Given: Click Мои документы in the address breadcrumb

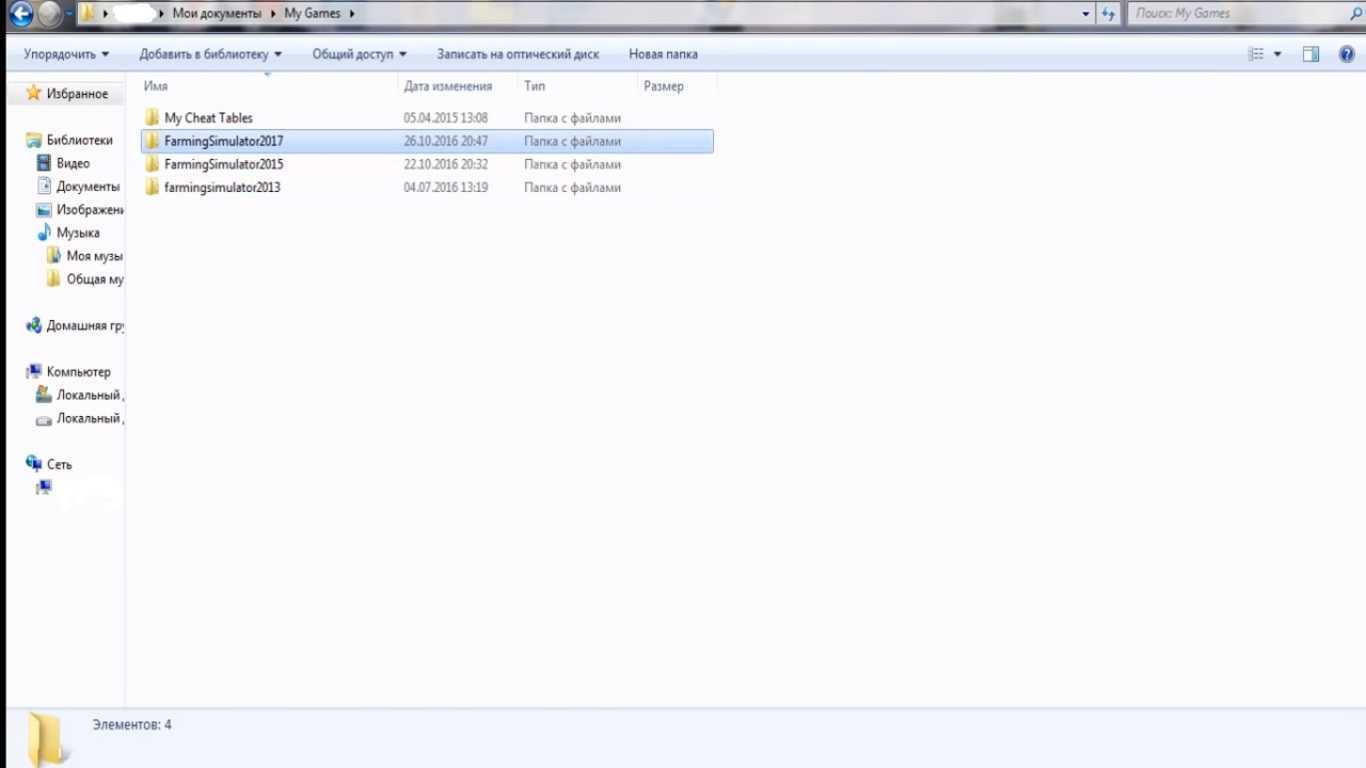Looking at the screenshot, I should [x=217, y=14].
